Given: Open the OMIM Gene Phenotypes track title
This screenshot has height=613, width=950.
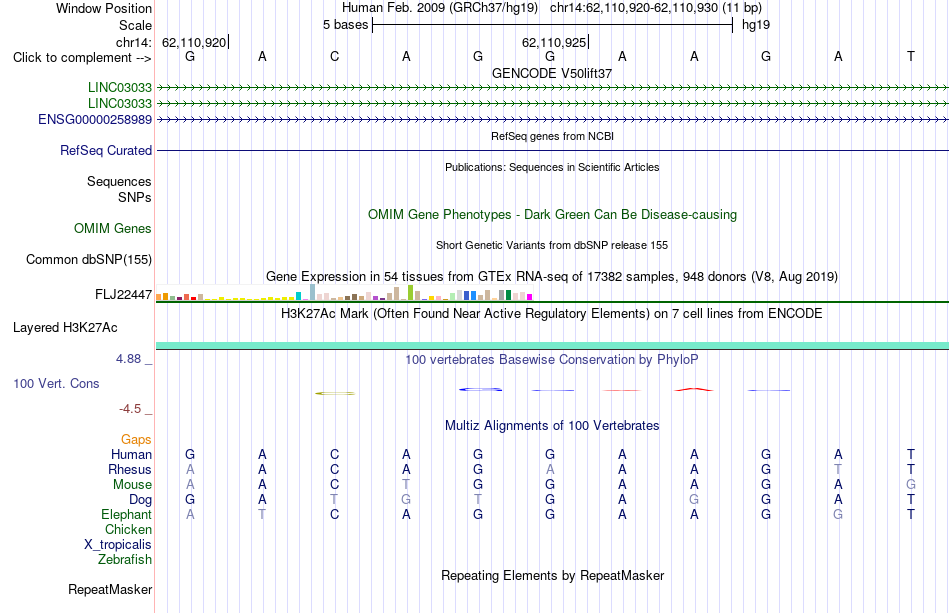Looking at the screenshot, I should [x=552, y=214].
